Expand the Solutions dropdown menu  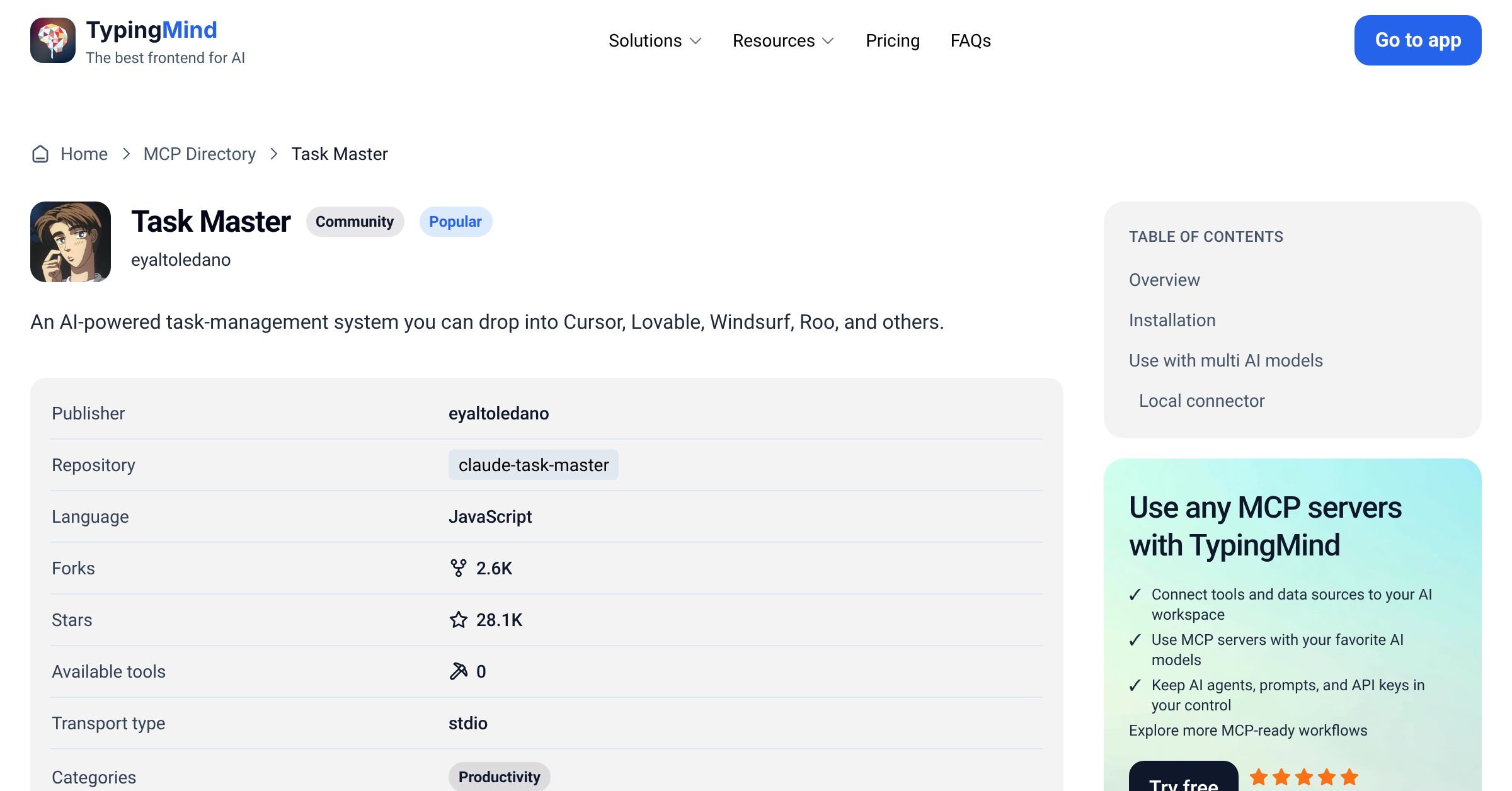(x=655, y=40)
